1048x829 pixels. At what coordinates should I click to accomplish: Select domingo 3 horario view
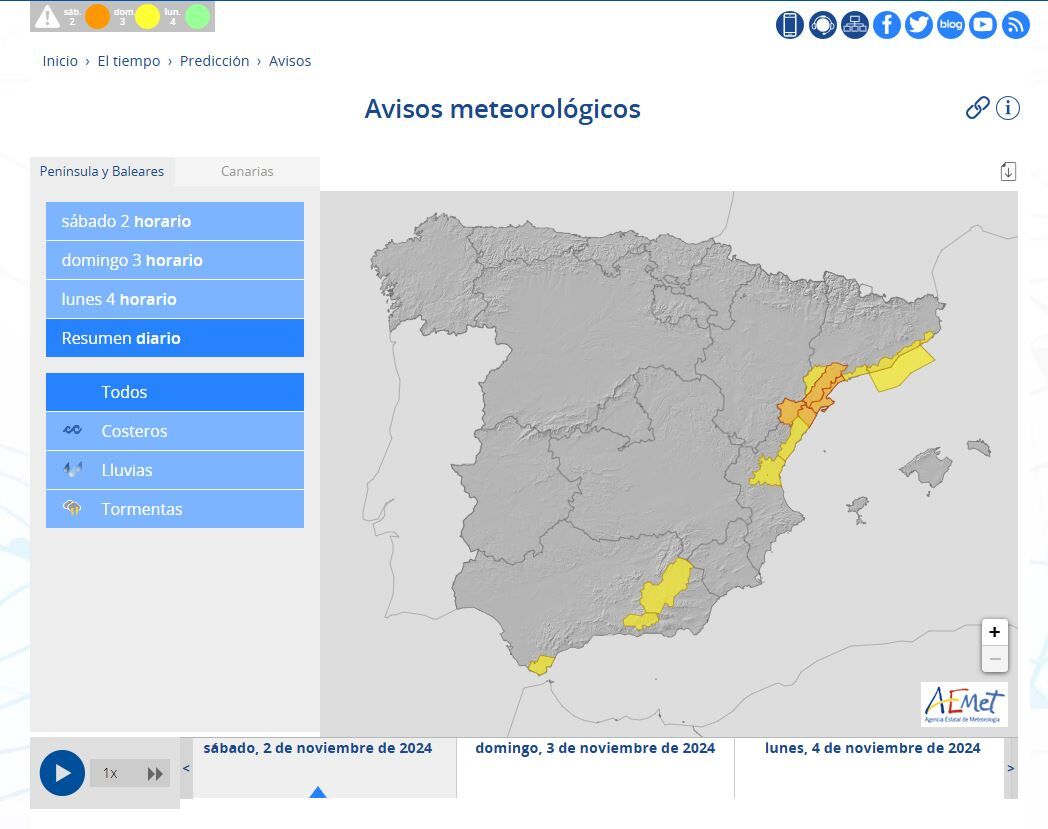[x=175, y=260]
